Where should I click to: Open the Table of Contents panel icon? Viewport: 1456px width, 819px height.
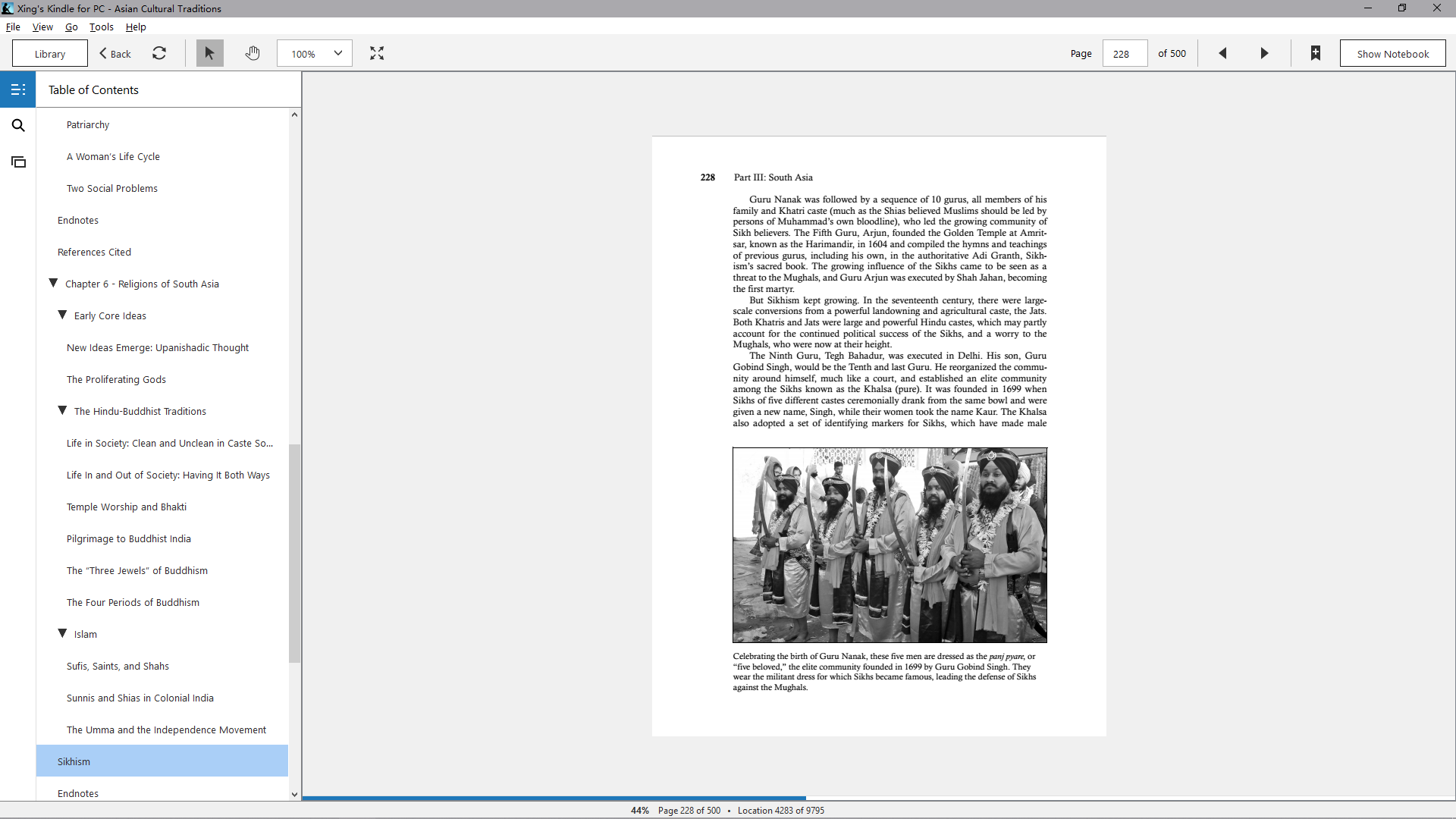(18, 89)
